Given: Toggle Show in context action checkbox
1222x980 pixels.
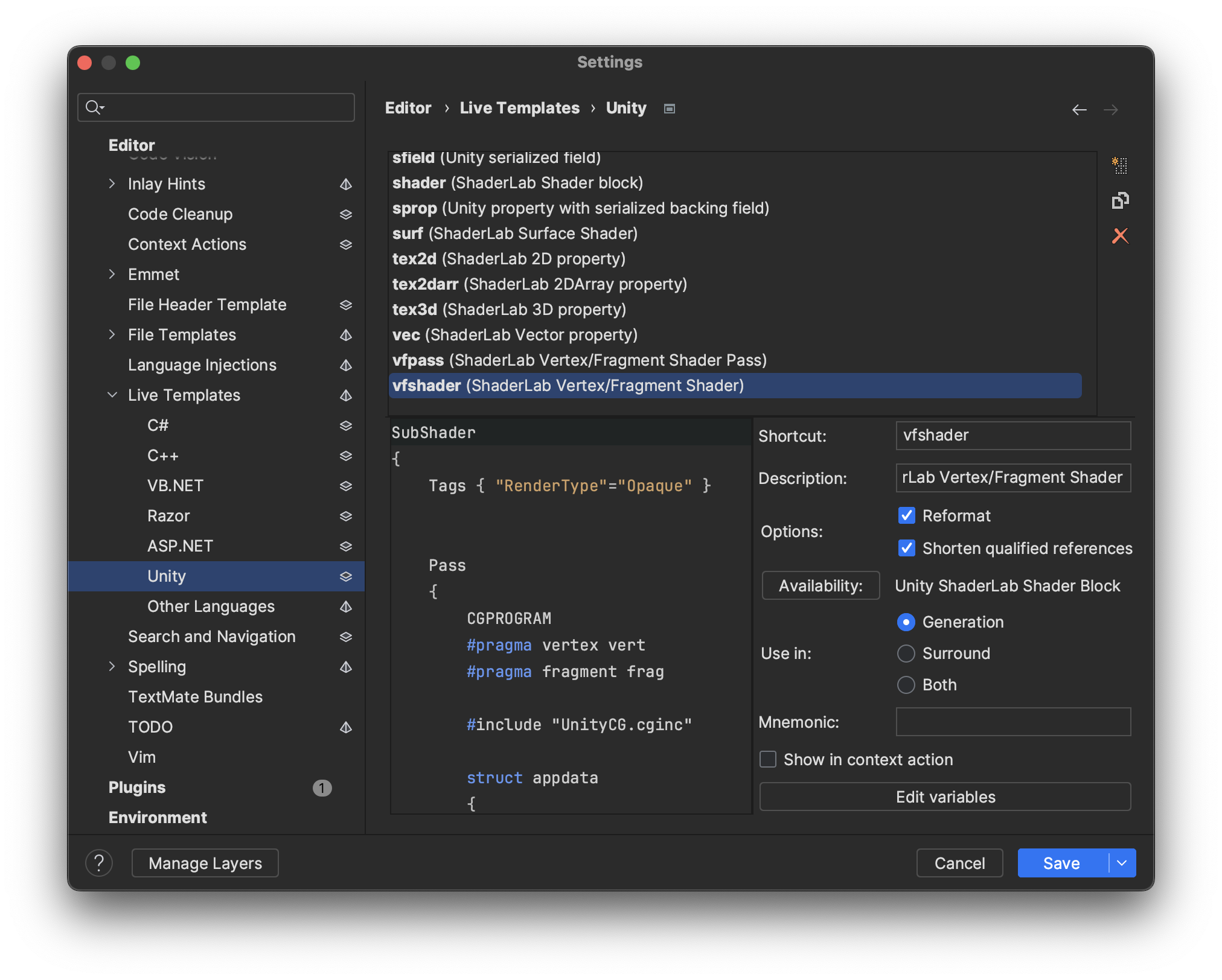Looking at the screenshot, I should tap(768, 758).
